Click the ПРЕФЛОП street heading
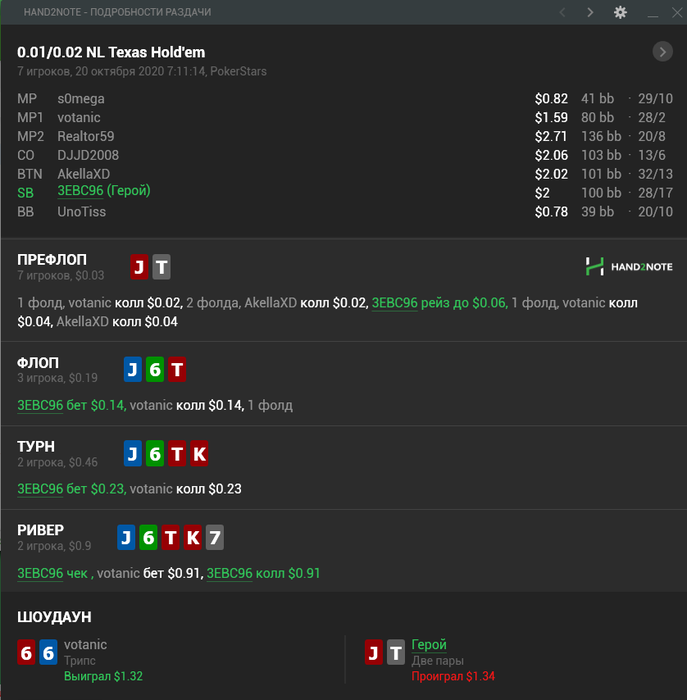Image resolution: width=687 pixels, height=700 pixels. tap(52, 259)
